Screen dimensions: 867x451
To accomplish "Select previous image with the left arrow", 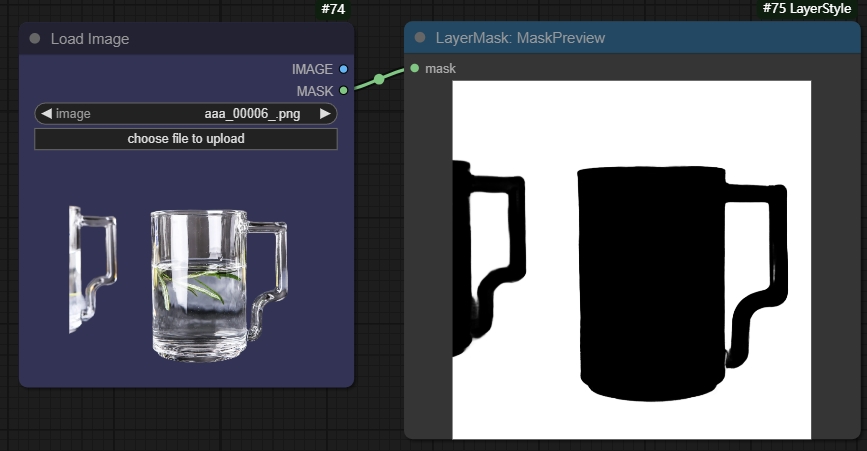I will 46,113.
